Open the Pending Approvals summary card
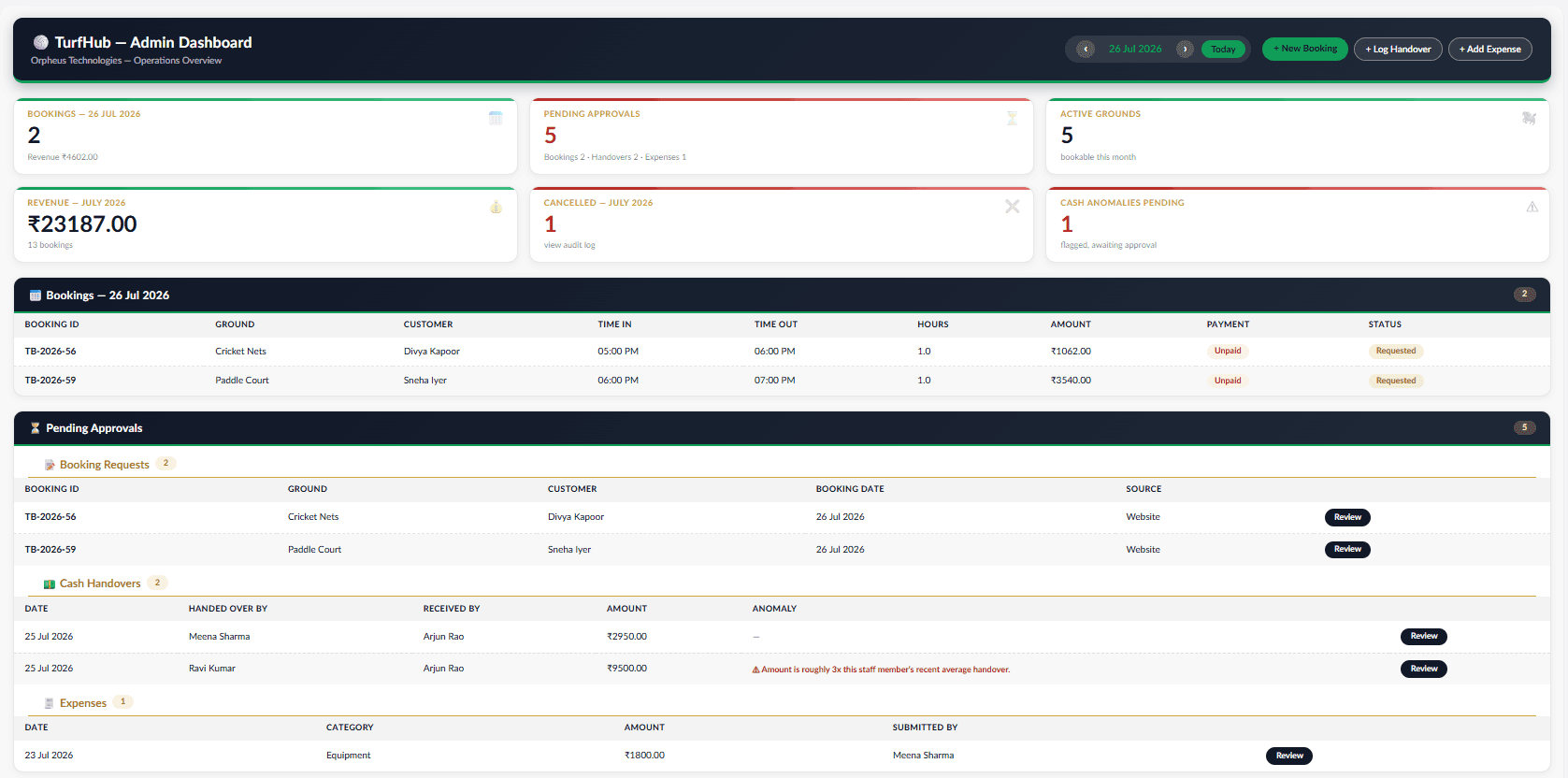Screen dimensions: 1568x778 [x=782, y=137]
